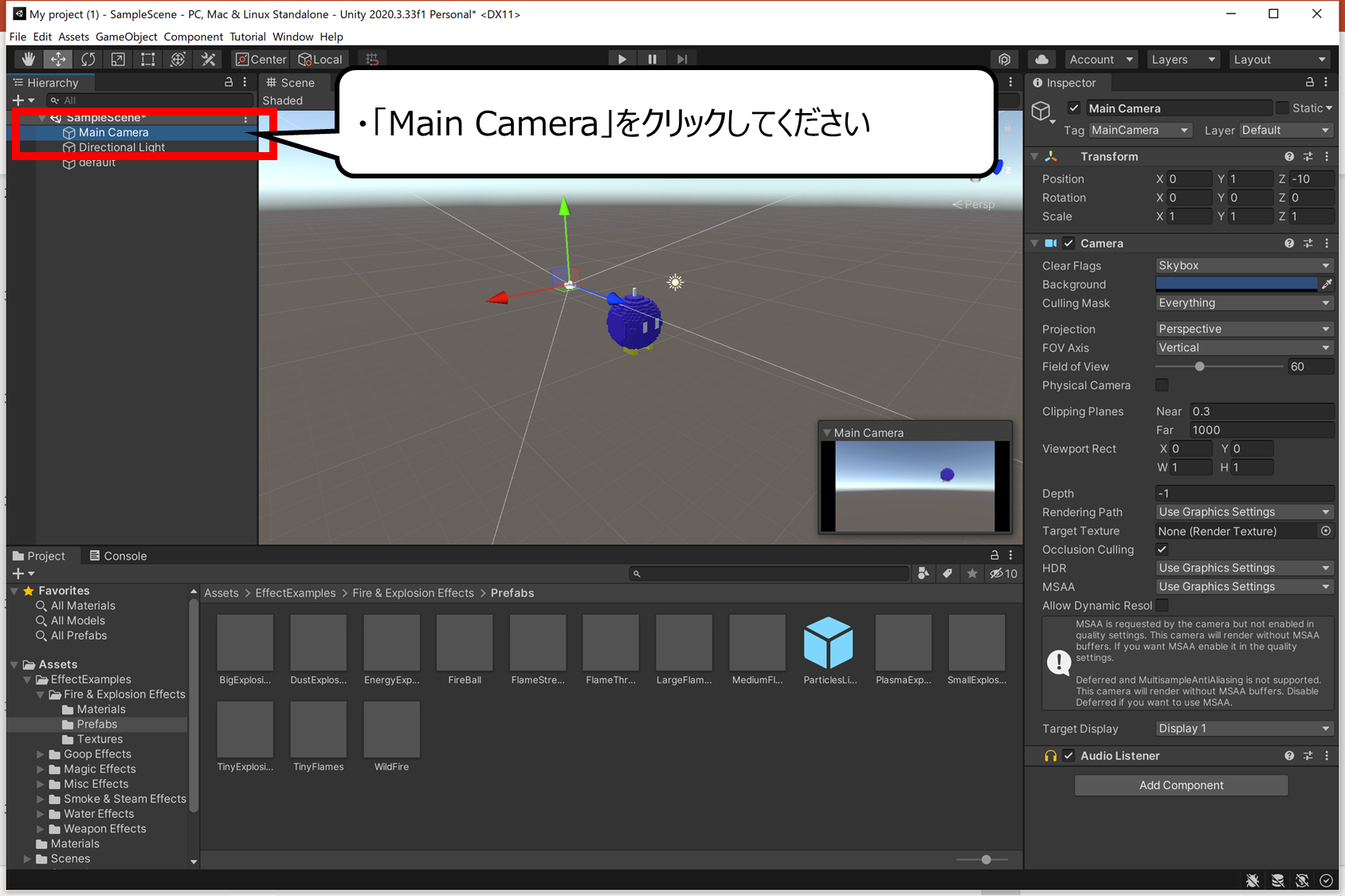
Task: Enable Physical Camera checkbox
Action: pos(1163,385)
